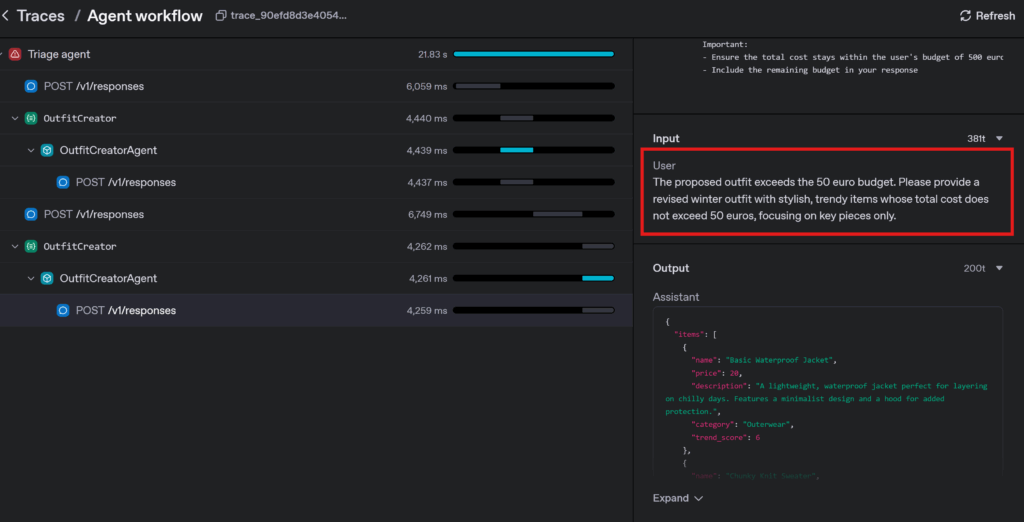
Task: Click the 4,259 ms duration value
Action: point(427,310)
